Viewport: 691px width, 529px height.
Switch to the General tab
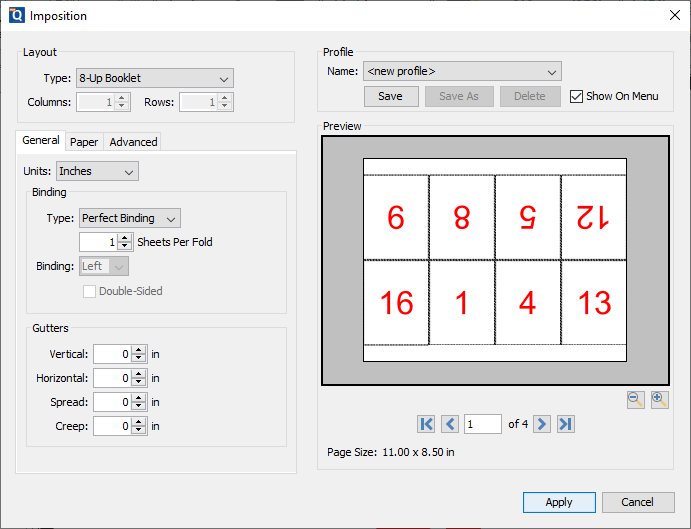(41, 141)
